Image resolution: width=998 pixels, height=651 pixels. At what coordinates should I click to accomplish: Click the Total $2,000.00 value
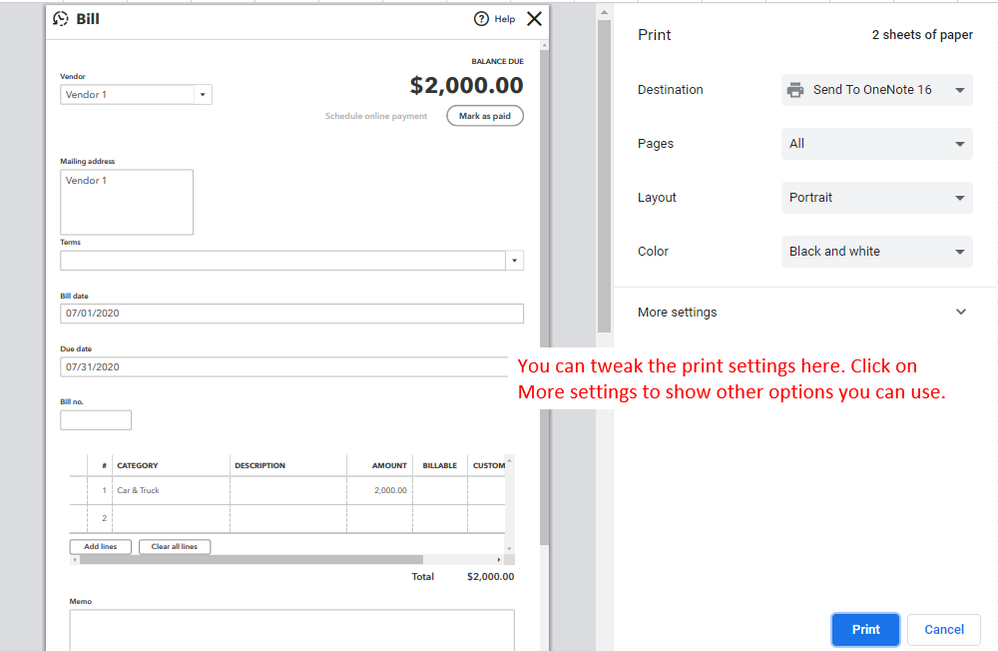coord(490,577)
